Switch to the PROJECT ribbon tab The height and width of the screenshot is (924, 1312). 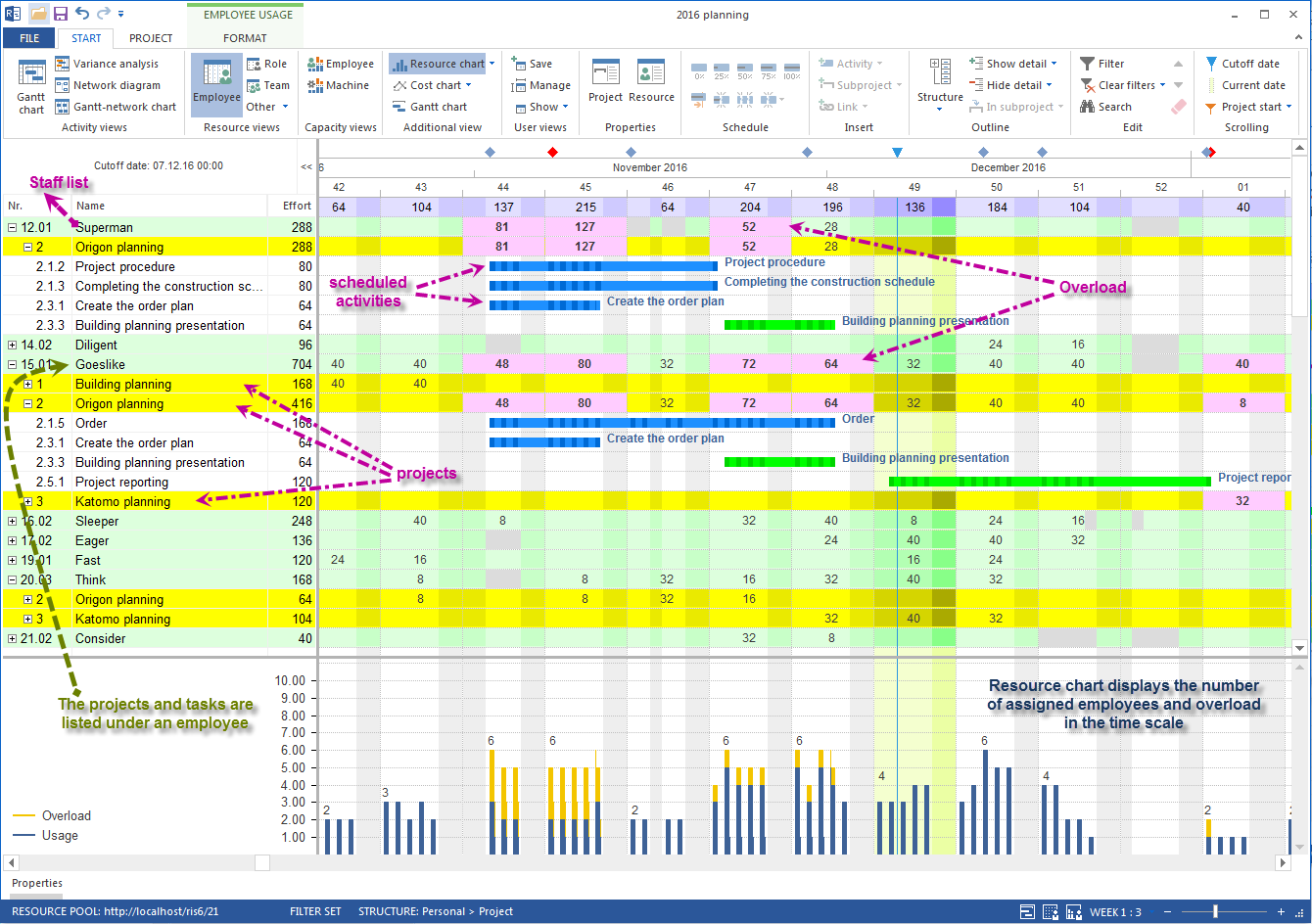point(151,38)
